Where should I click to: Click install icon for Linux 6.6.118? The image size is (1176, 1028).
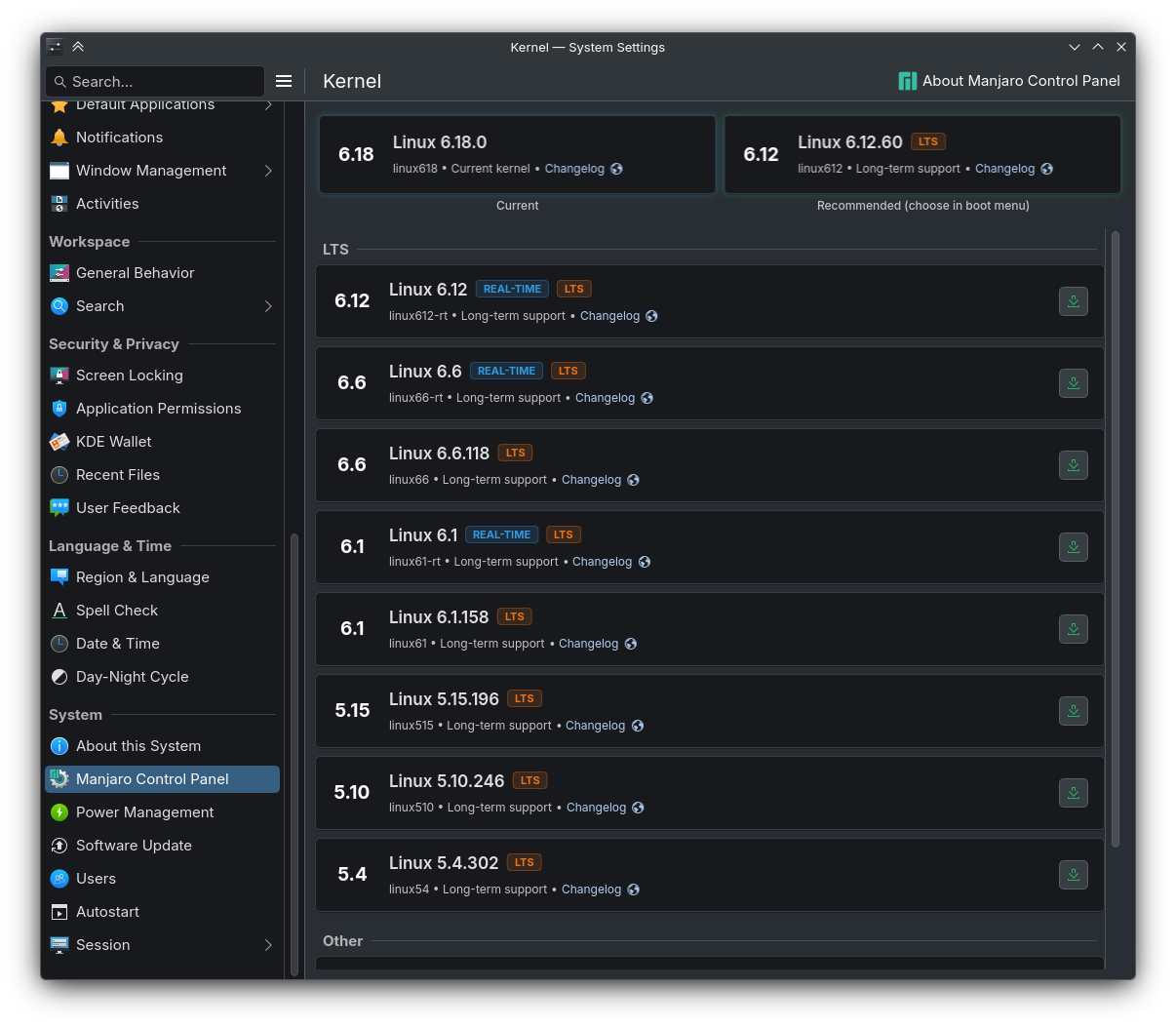tap(1073, 465)
